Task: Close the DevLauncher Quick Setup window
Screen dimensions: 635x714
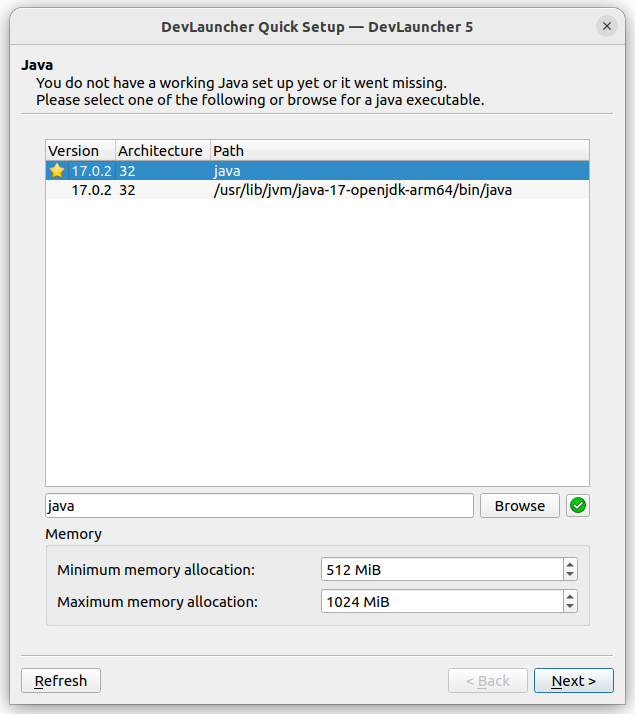Action: coord(607,27)
